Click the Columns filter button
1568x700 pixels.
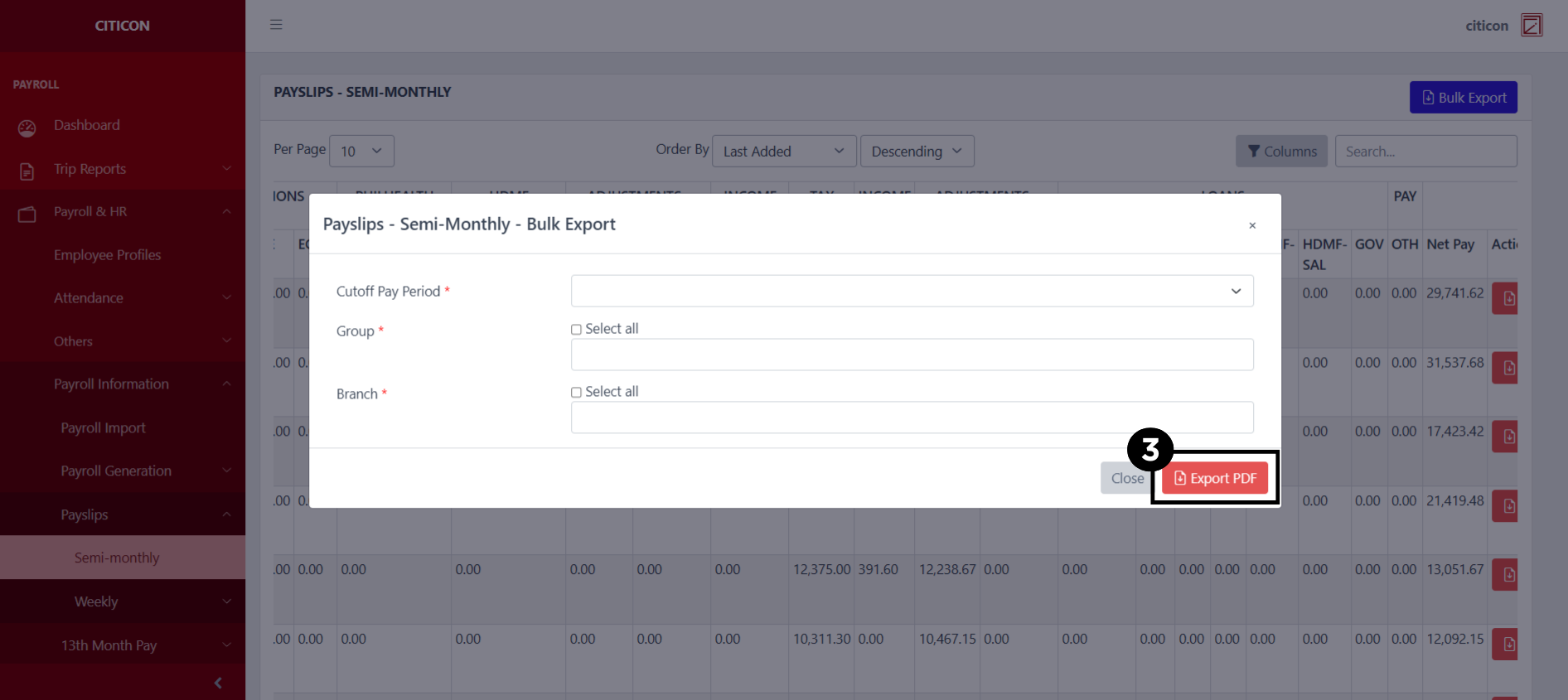pos(1281,152)
